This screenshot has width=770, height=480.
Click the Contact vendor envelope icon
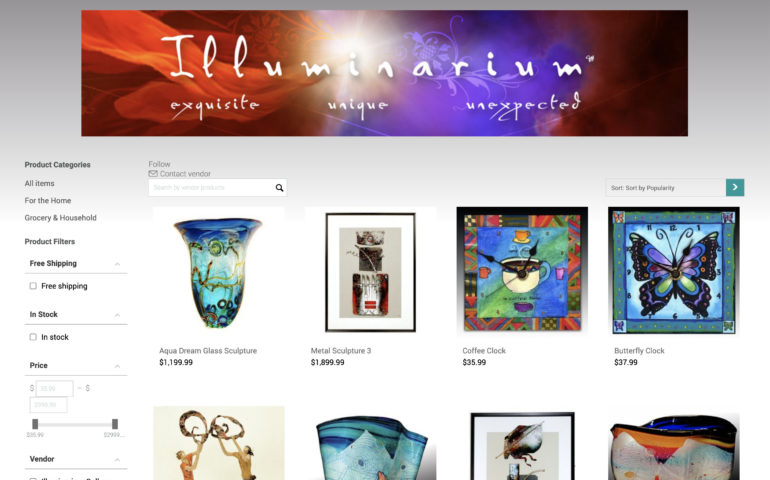(153, 173)
